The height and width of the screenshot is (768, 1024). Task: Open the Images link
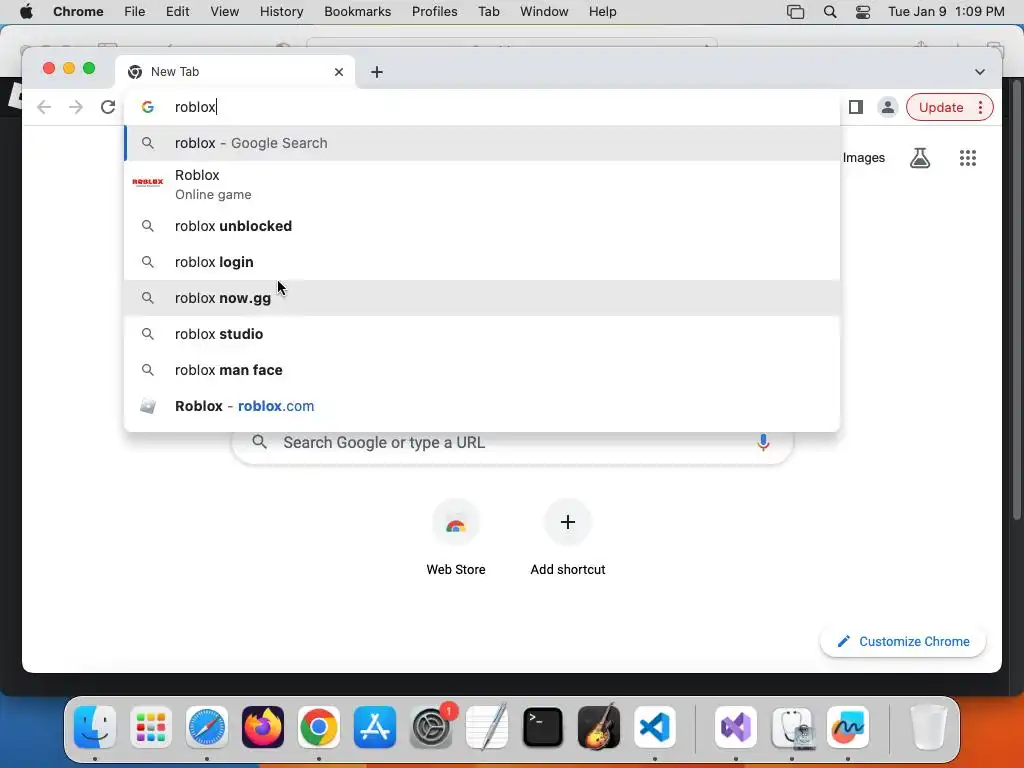click(x=863, y=157)
